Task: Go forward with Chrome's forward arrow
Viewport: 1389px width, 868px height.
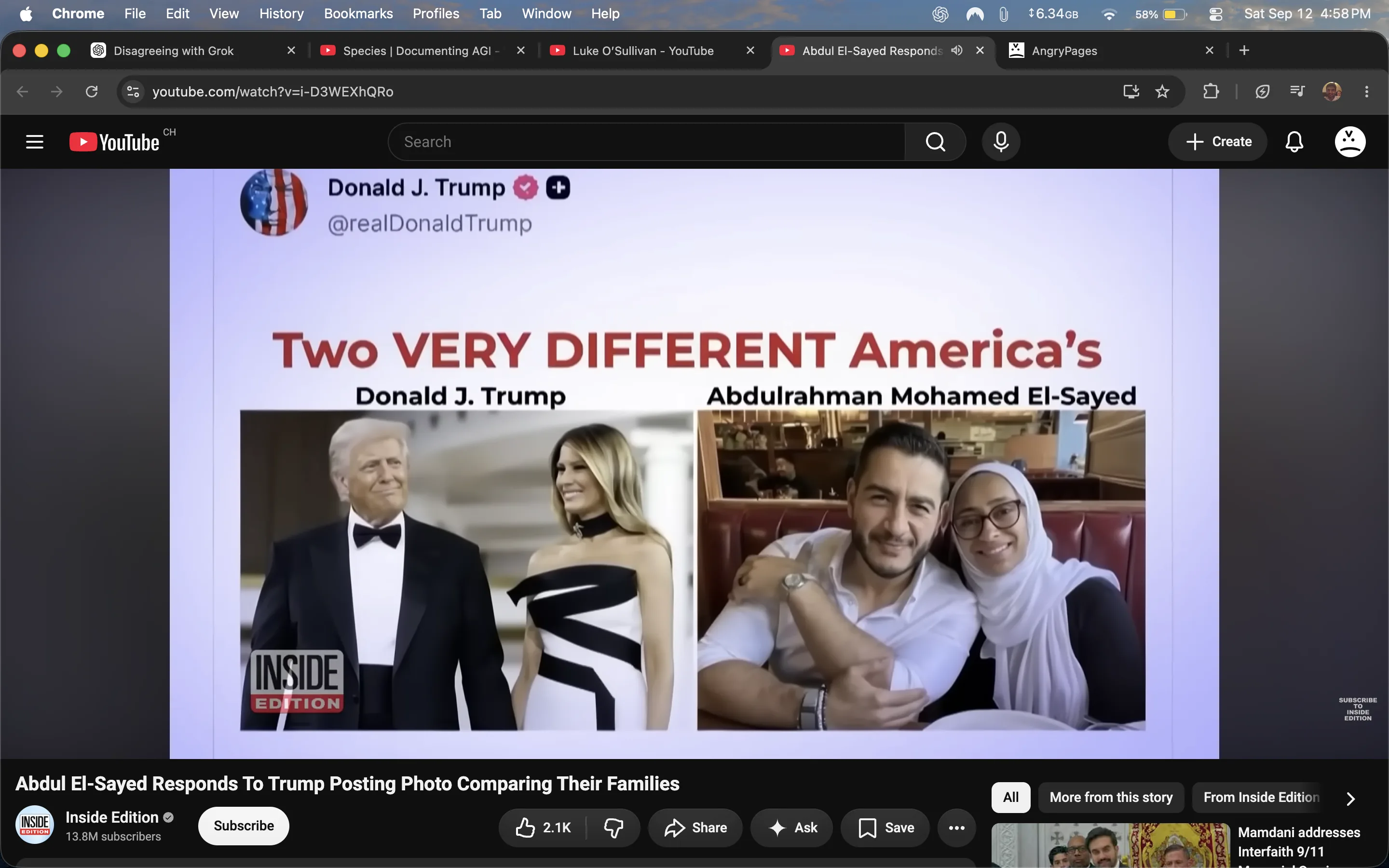Action: point(56,91)
